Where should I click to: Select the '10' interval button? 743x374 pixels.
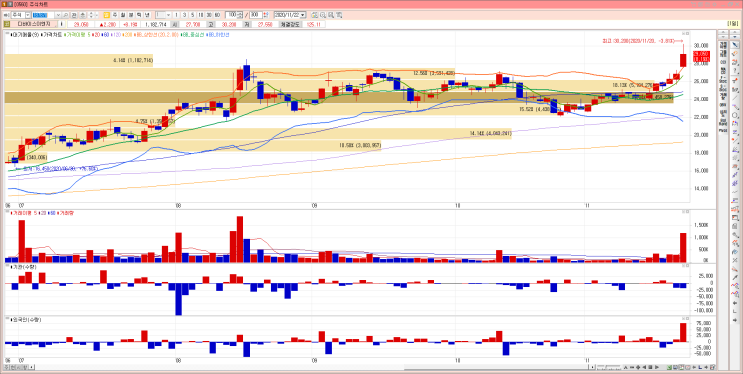(200, 15)
